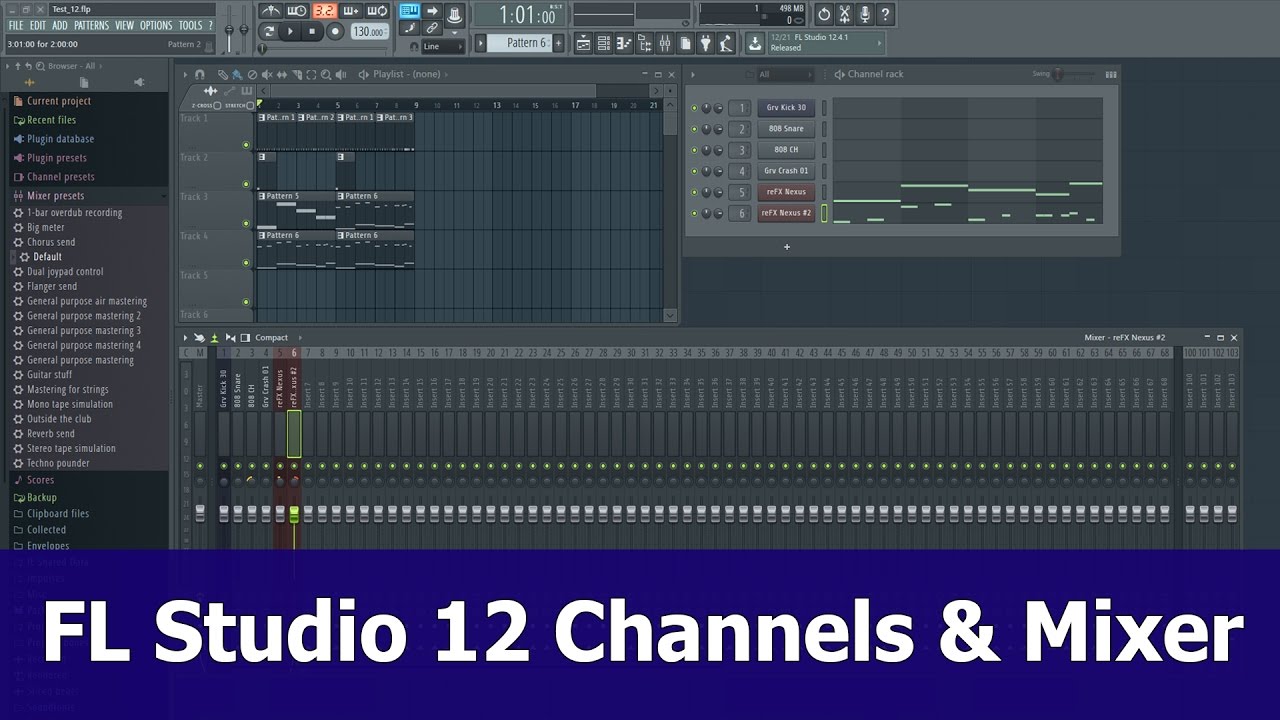Select the playlist slip tool

tap(281, 74)
